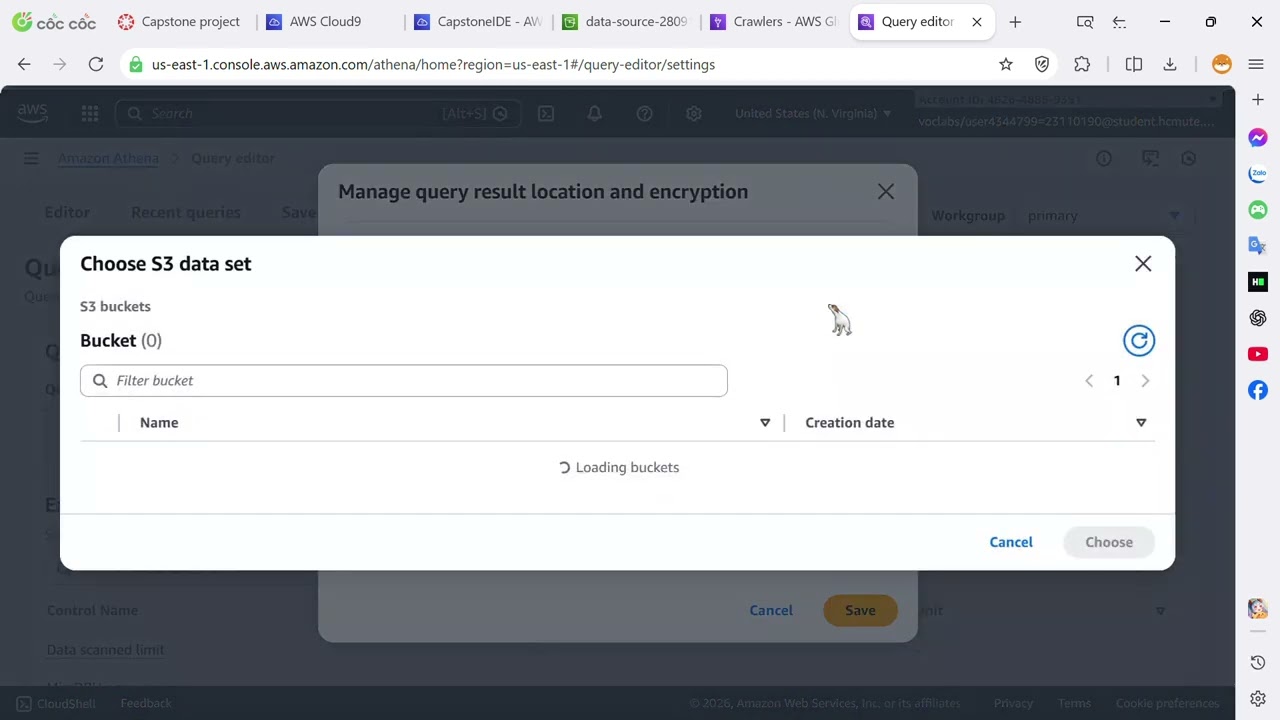This screenshot has height=720, width=1280.
Task: Select page 1 of bucket list
Action: point(1117,381)
